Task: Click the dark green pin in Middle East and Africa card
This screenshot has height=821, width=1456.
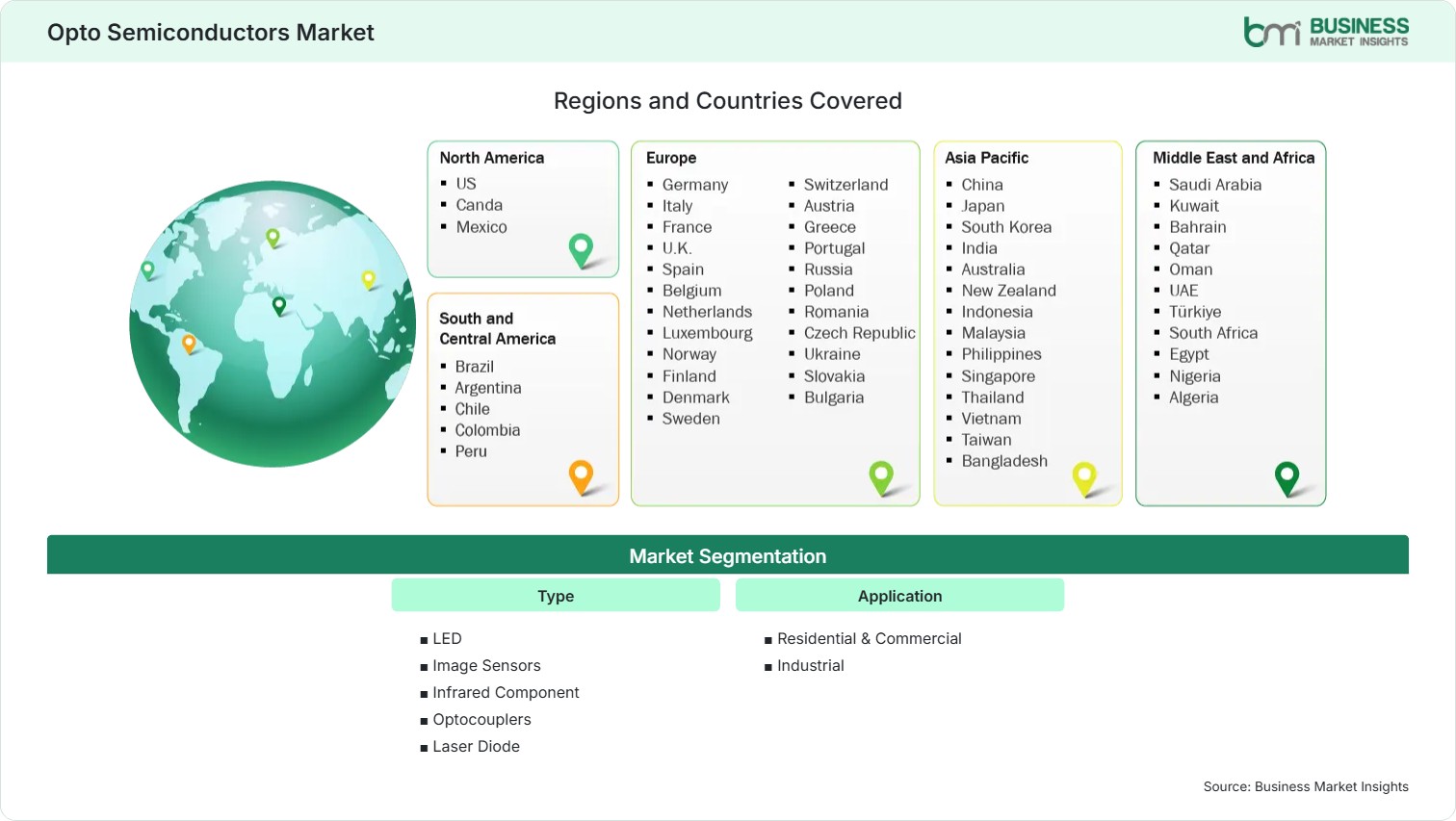Action: click(1287, 478)
